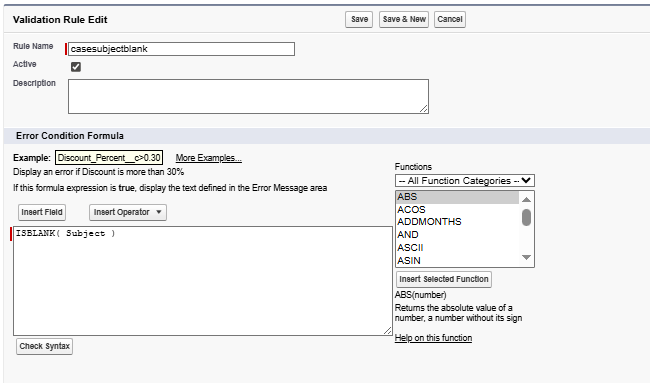
Task: Choose ACOS from the functions list
Action: pos(457,210)
